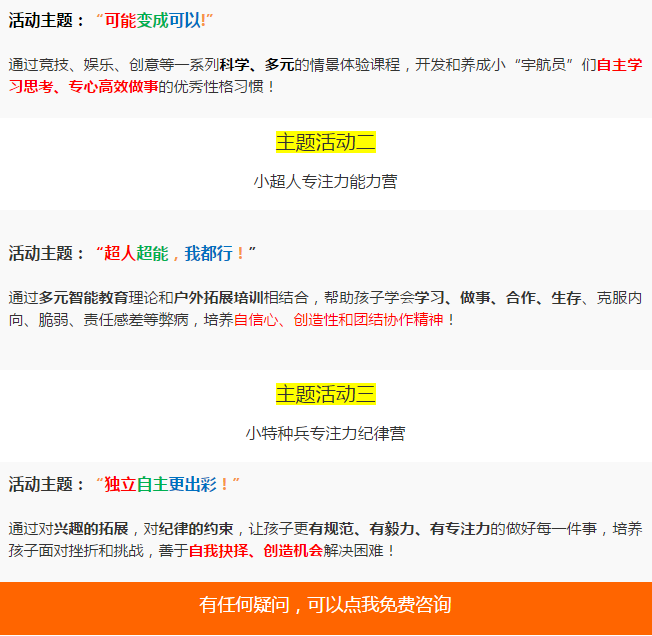
Task: Click the bold text 纪律的约束
Action: coord(196,529)
